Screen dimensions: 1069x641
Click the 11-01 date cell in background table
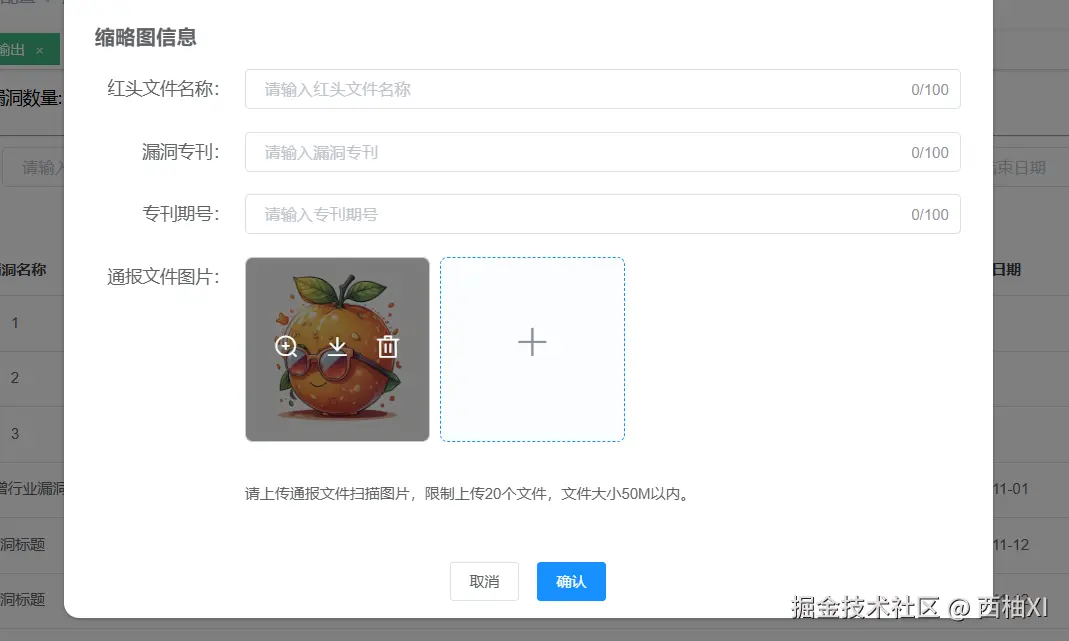click(x=1010, y=489)
